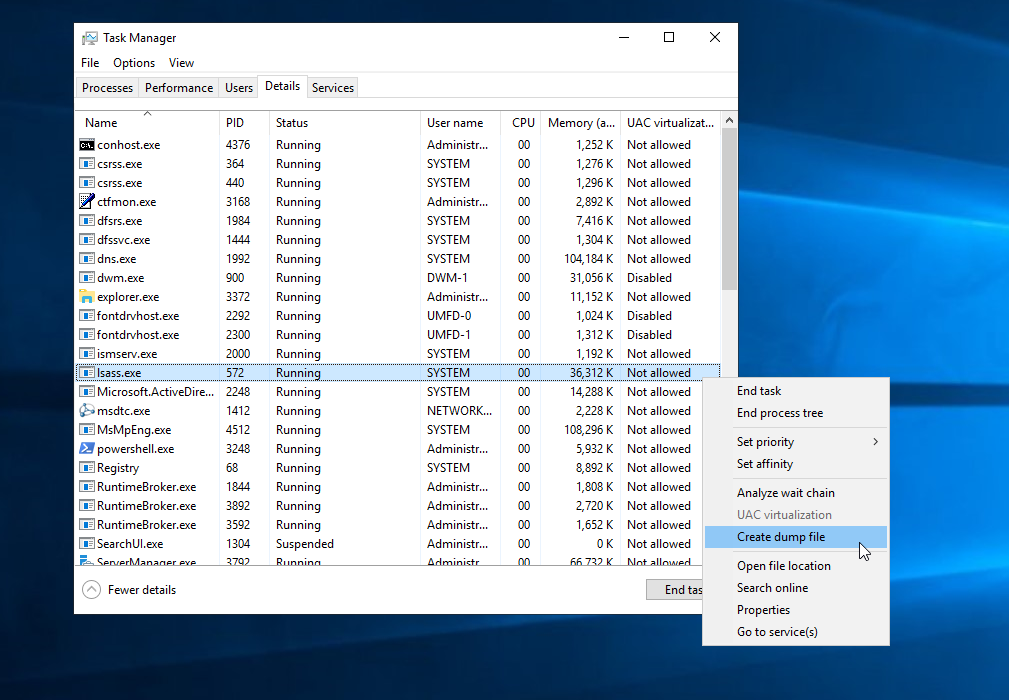The width and height of the screenshot is (1009, 700).
Task: Click the Microsoft.ActiveDire... process icon
Action: (87, 392)
